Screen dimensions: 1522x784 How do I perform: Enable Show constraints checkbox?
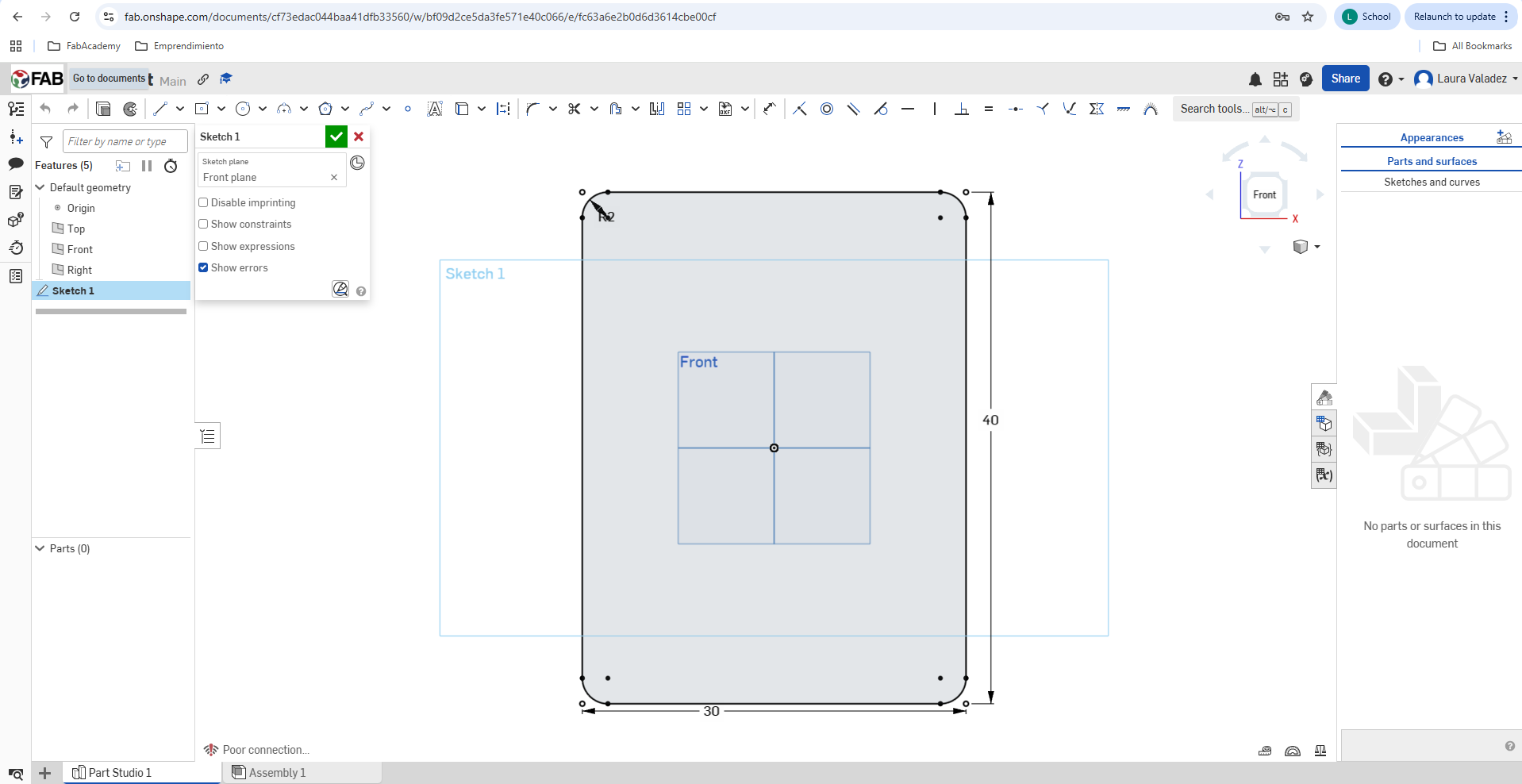[203, 224]
